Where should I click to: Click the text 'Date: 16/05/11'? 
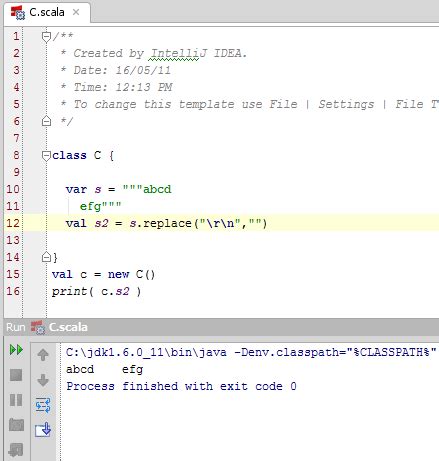click(122, 70)
